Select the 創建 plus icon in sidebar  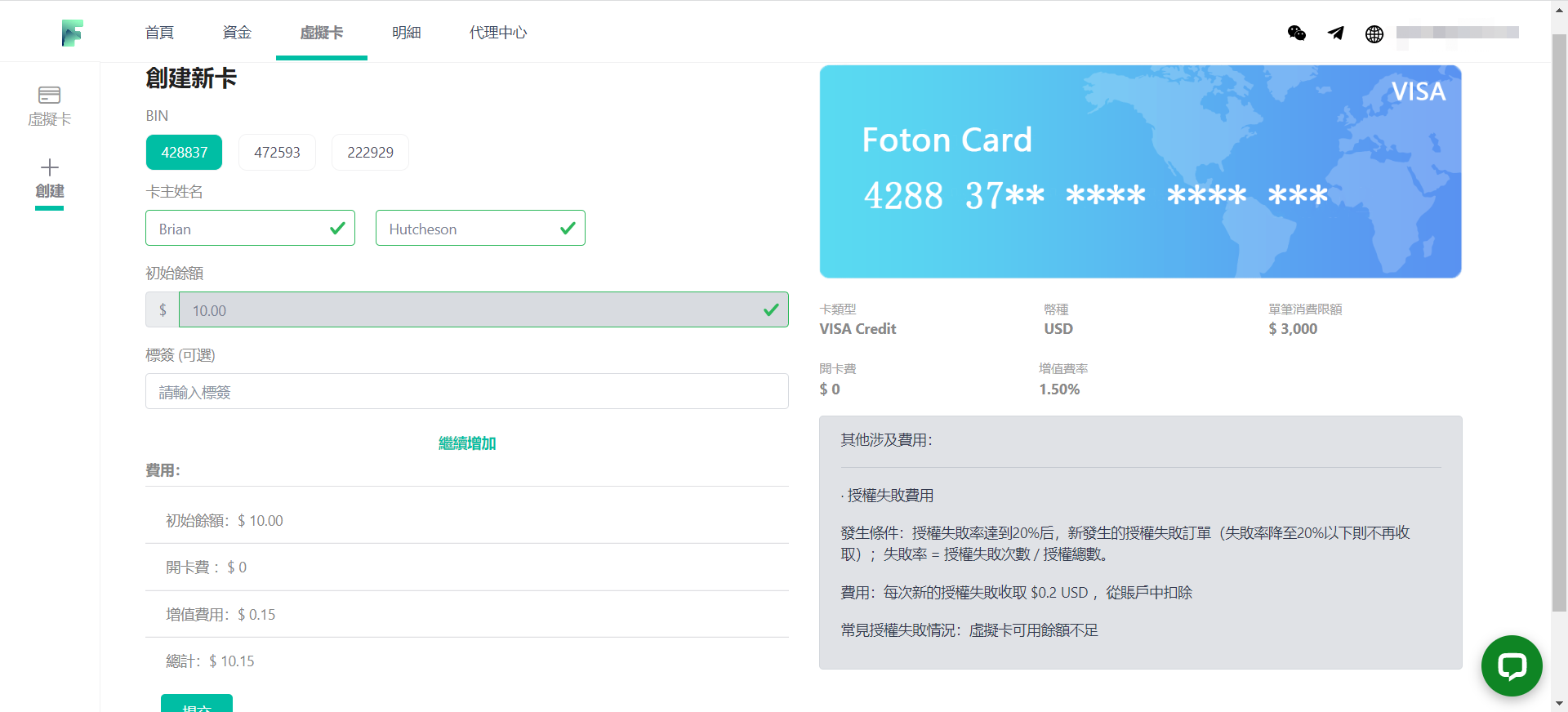click(x=50, y=167)
